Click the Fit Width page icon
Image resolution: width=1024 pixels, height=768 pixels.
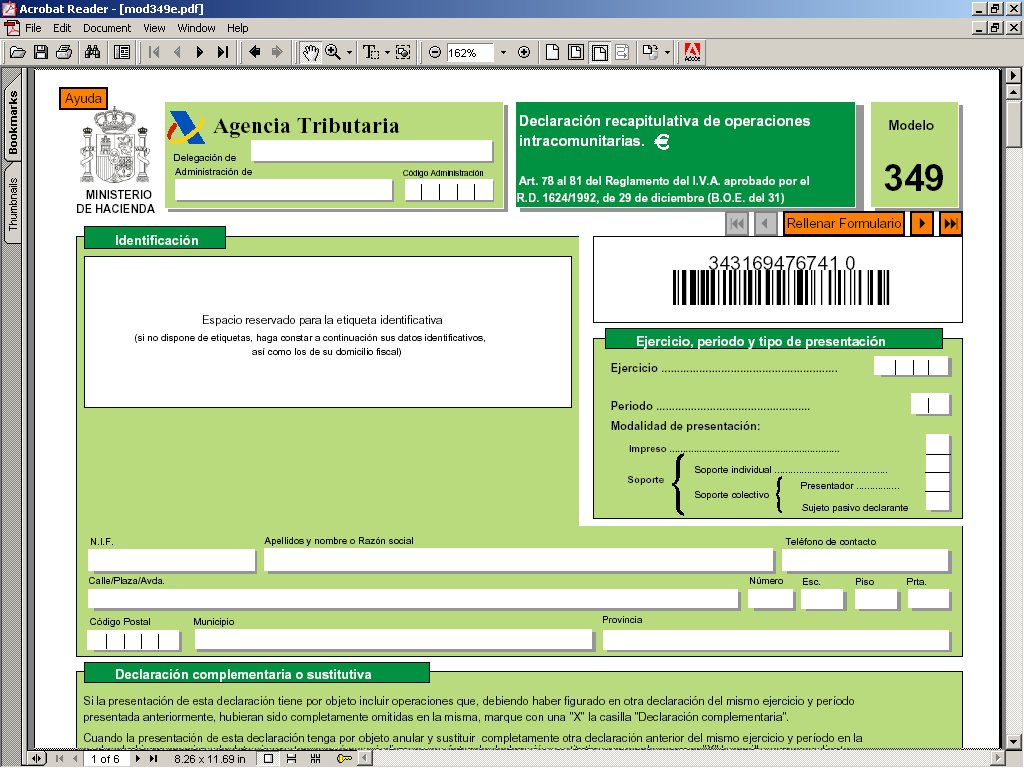pos(599,52)
